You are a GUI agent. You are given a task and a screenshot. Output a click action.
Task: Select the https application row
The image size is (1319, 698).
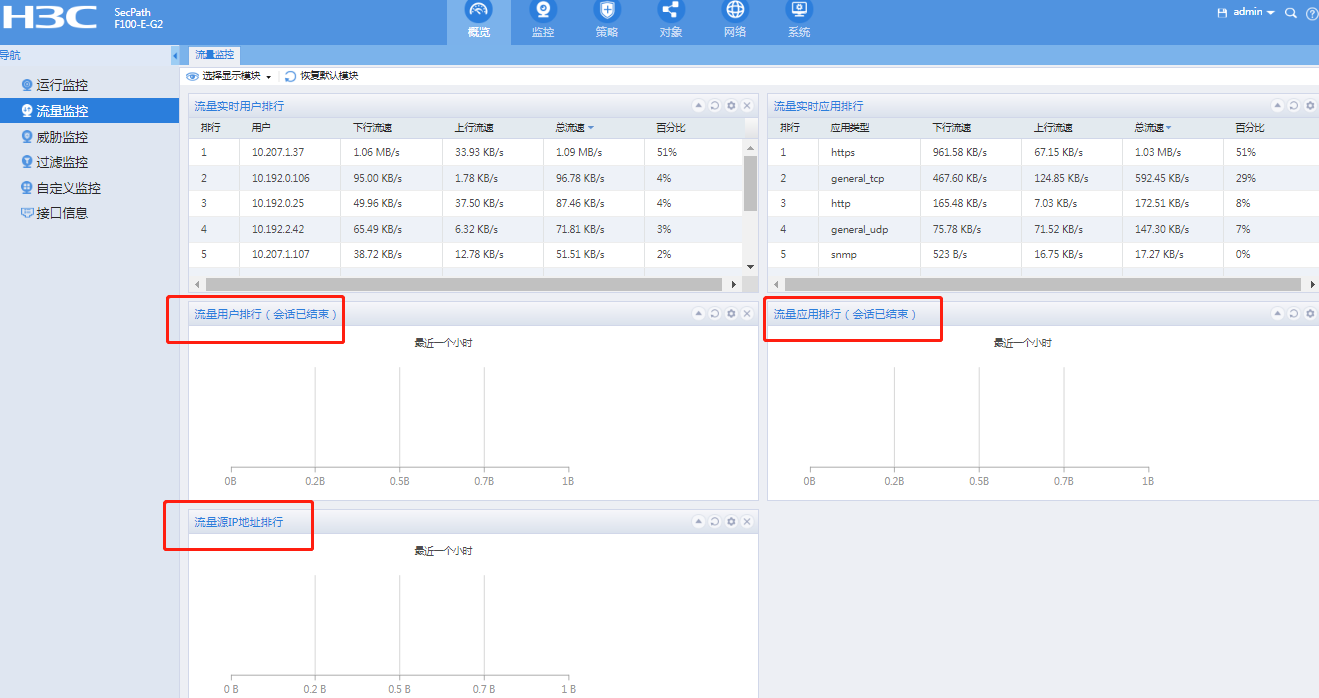(x=1043, y=152)
